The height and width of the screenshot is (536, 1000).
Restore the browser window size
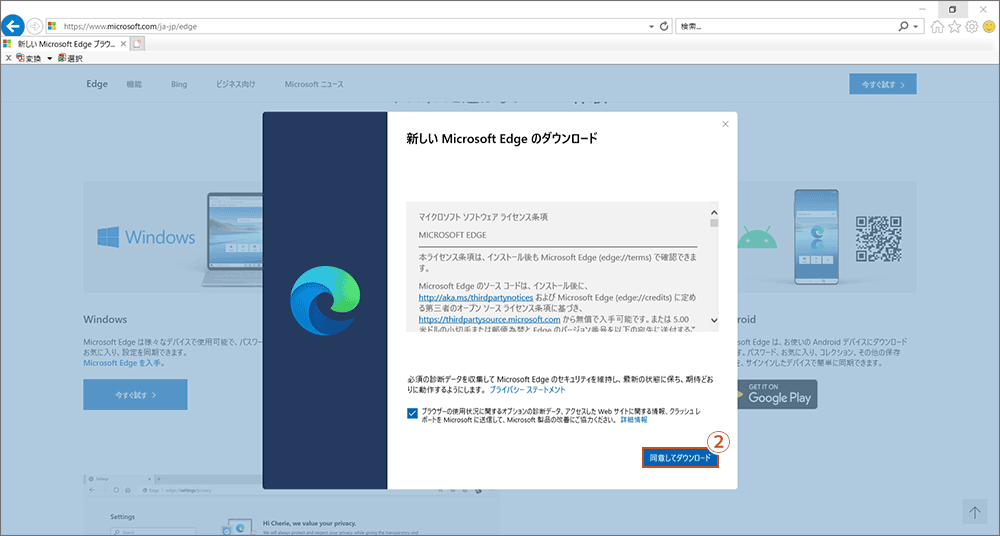[952, 9]
